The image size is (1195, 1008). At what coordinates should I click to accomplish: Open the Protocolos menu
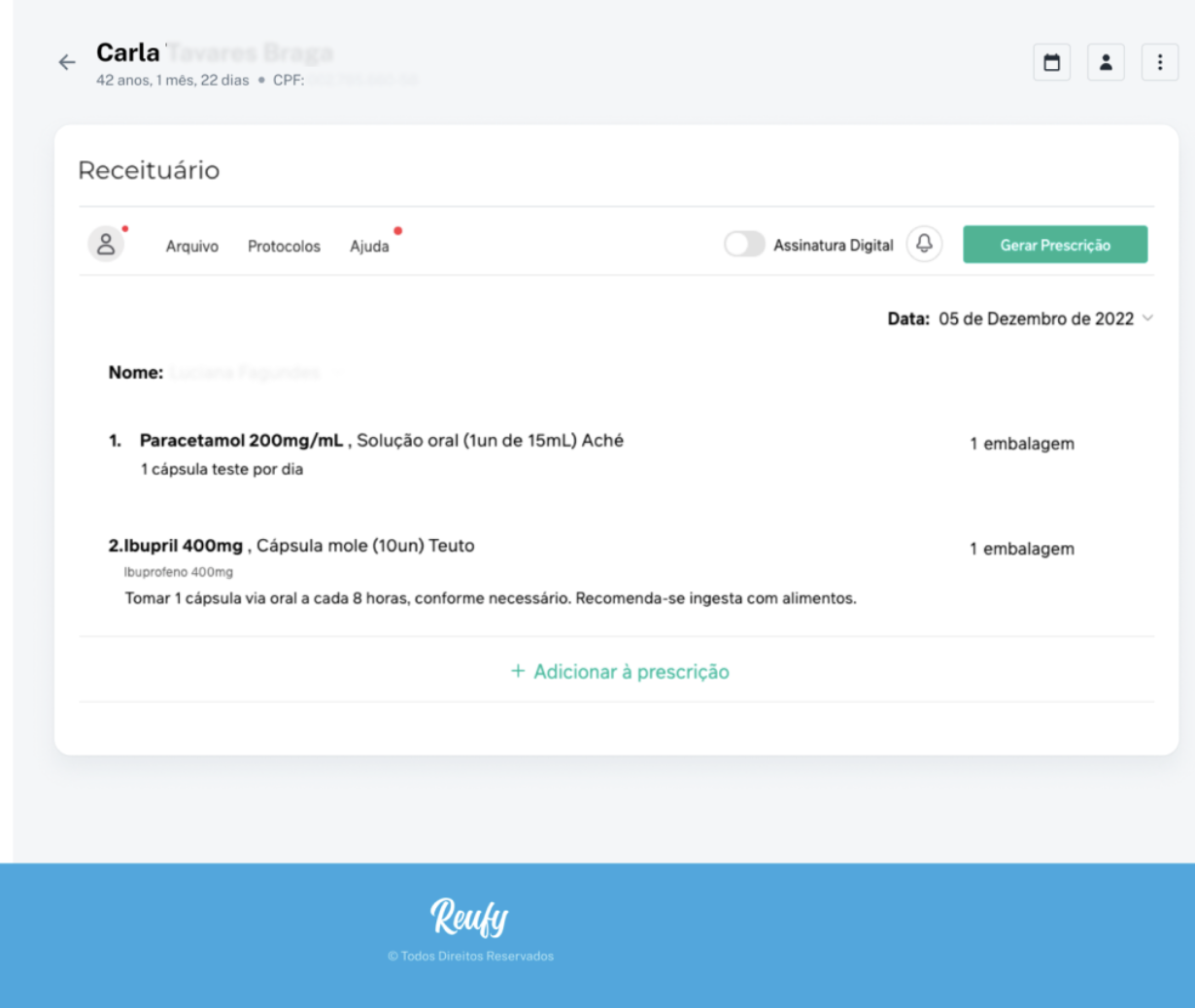284,247
